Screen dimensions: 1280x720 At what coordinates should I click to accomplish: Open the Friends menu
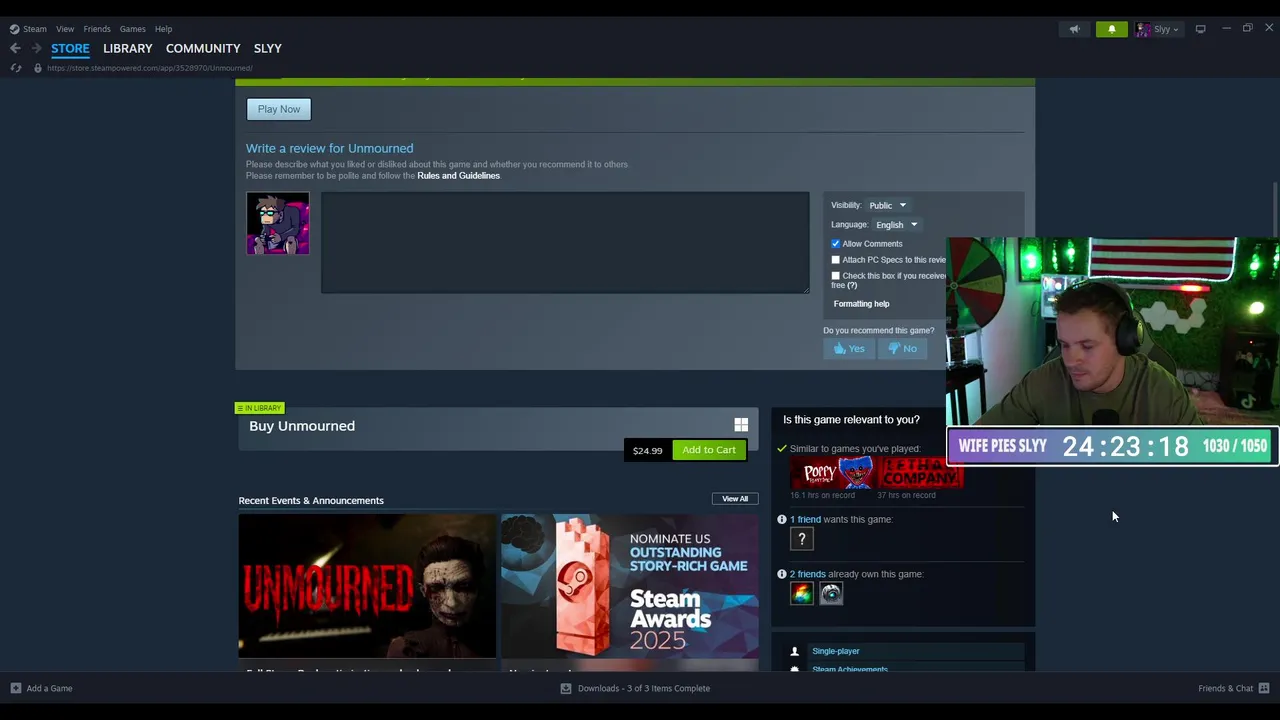(97, 29)
